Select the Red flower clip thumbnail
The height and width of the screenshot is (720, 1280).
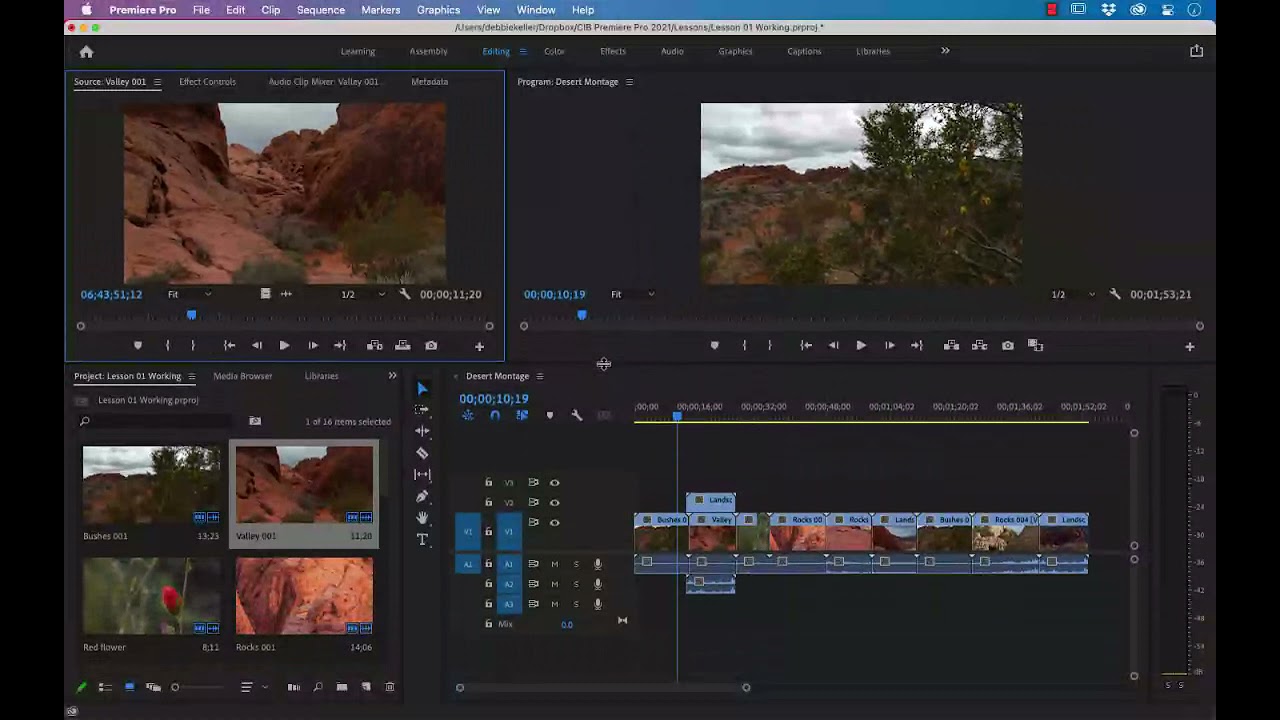point(152,597)
